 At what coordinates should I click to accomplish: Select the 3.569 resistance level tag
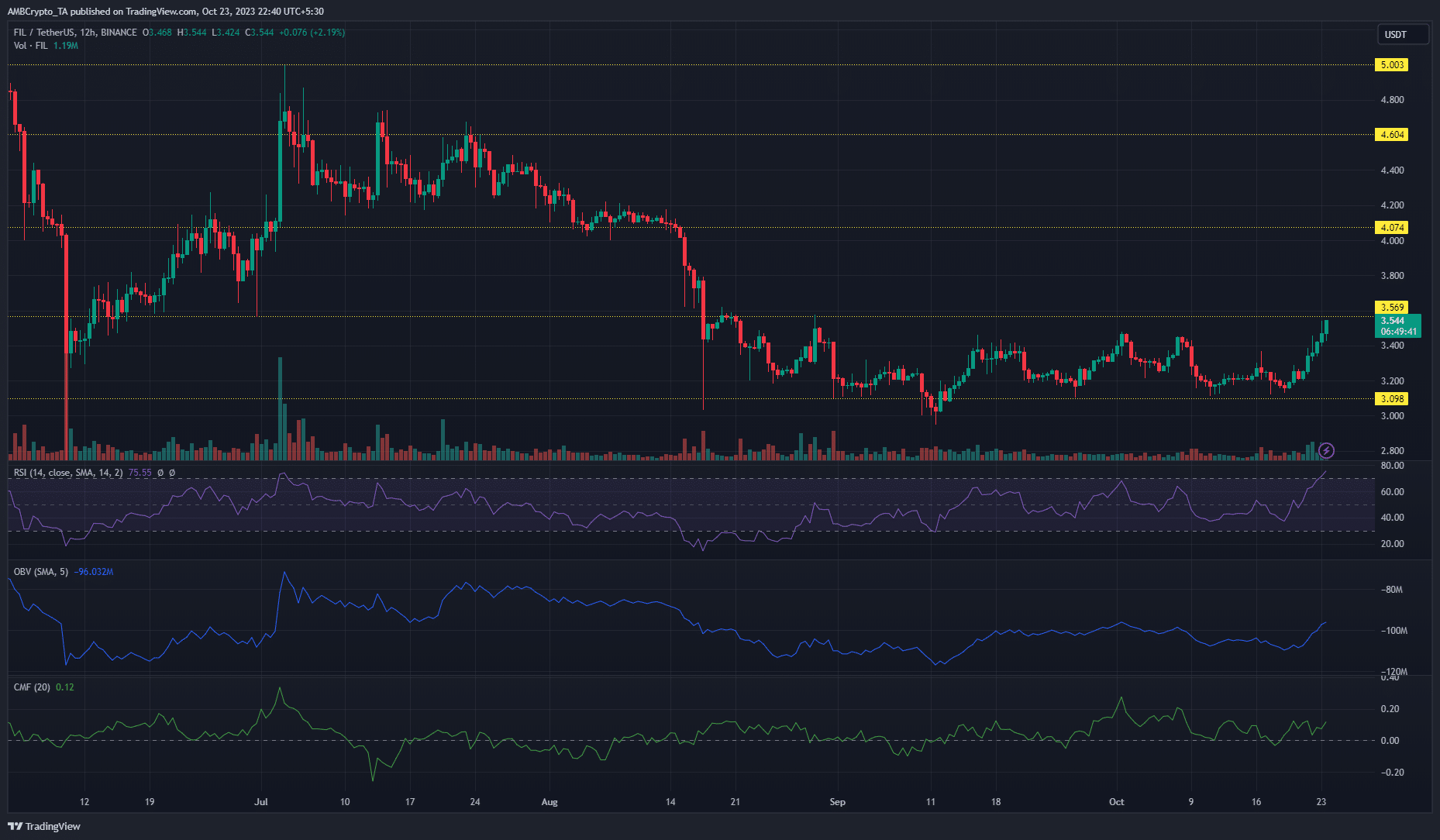pyautogui.click(x=1392, y=308)
